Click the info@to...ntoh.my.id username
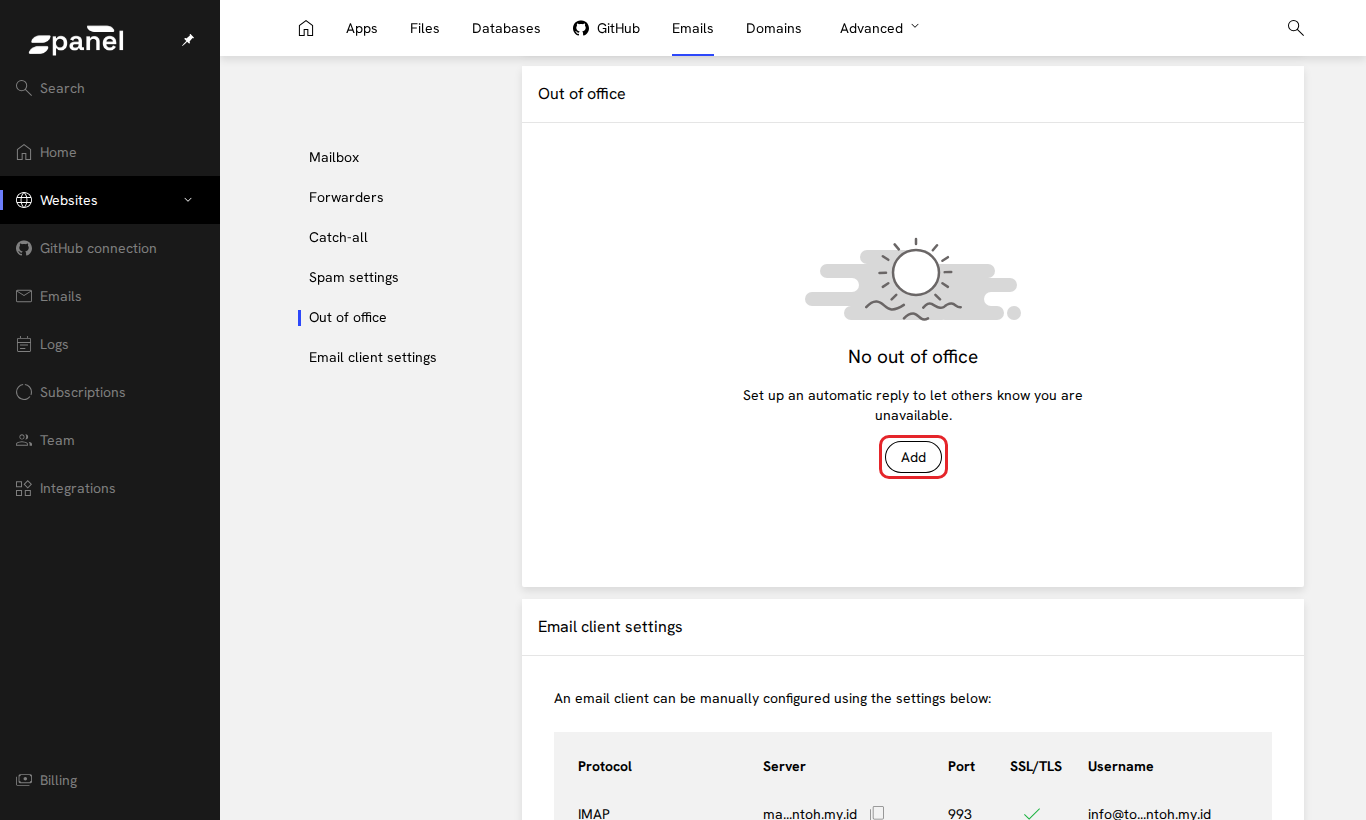The width and height of the screenshot is (1366, 820). click(x=1149, y=813)
